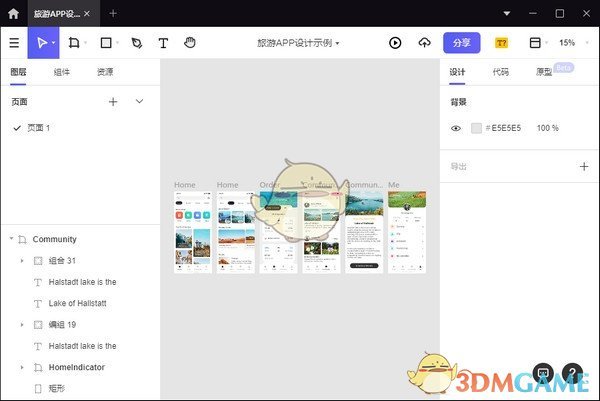Add a new page with plus button
600x401 pixels.
pyautogui.click(x=113, y=101)
